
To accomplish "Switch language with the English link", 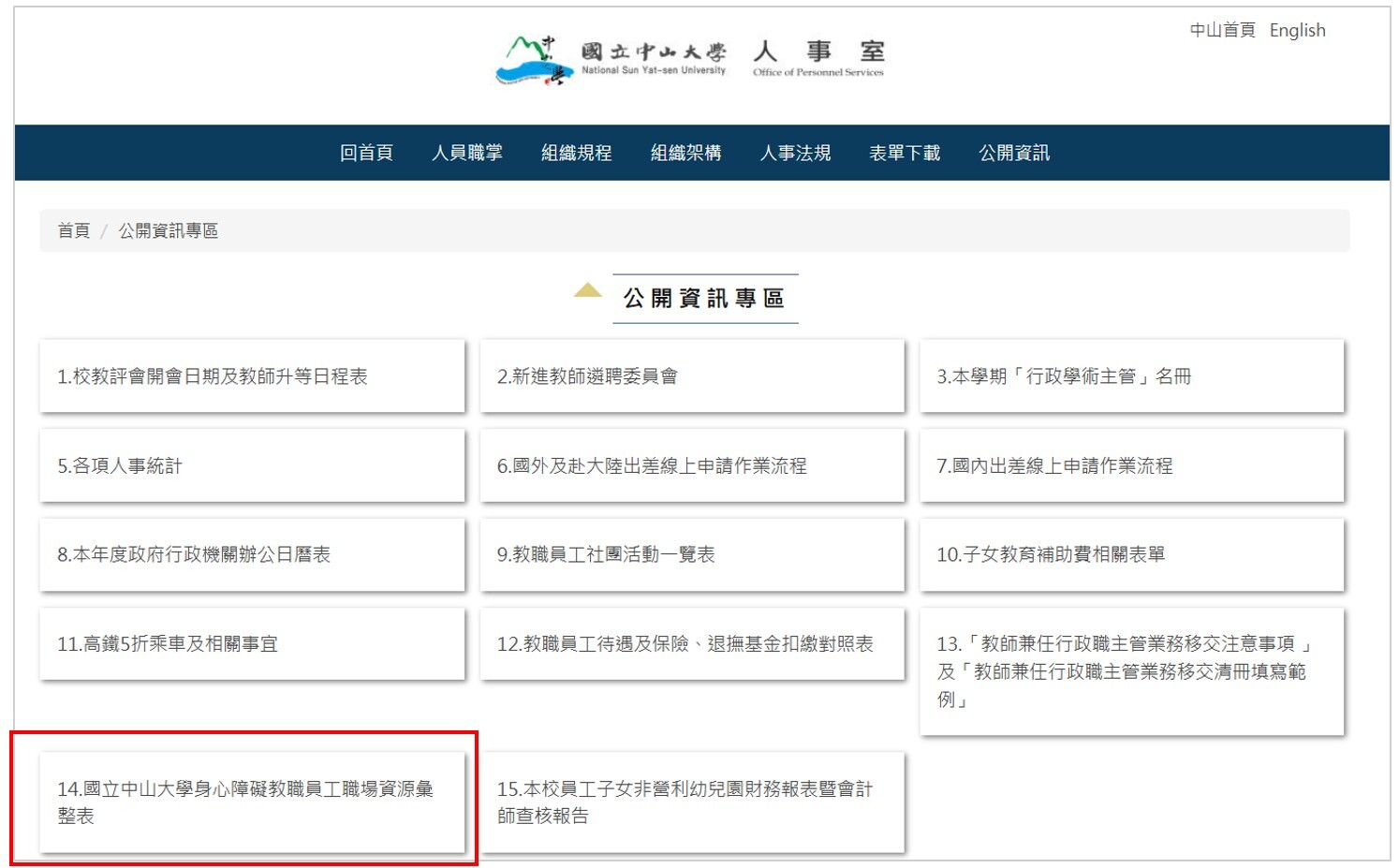I will pyautogui.click(x=1297, y=30).
